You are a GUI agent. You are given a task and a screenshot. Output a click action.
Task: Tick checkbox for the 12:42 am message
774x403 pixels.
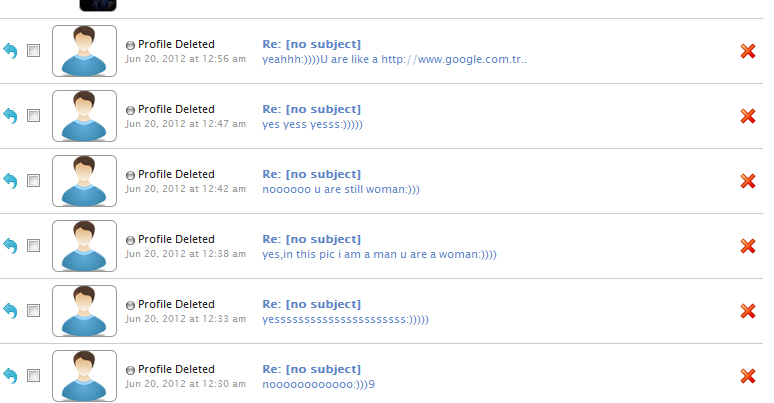coord(34,181)
